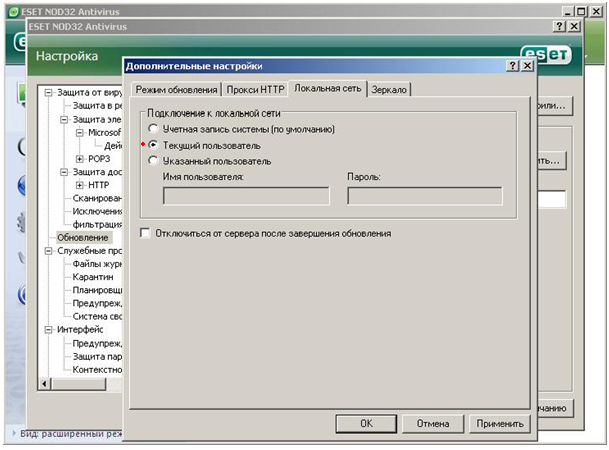Expand the POP3 tree node
The height and width of the screenshot is (450, 609).
click(x=80, y=159)
